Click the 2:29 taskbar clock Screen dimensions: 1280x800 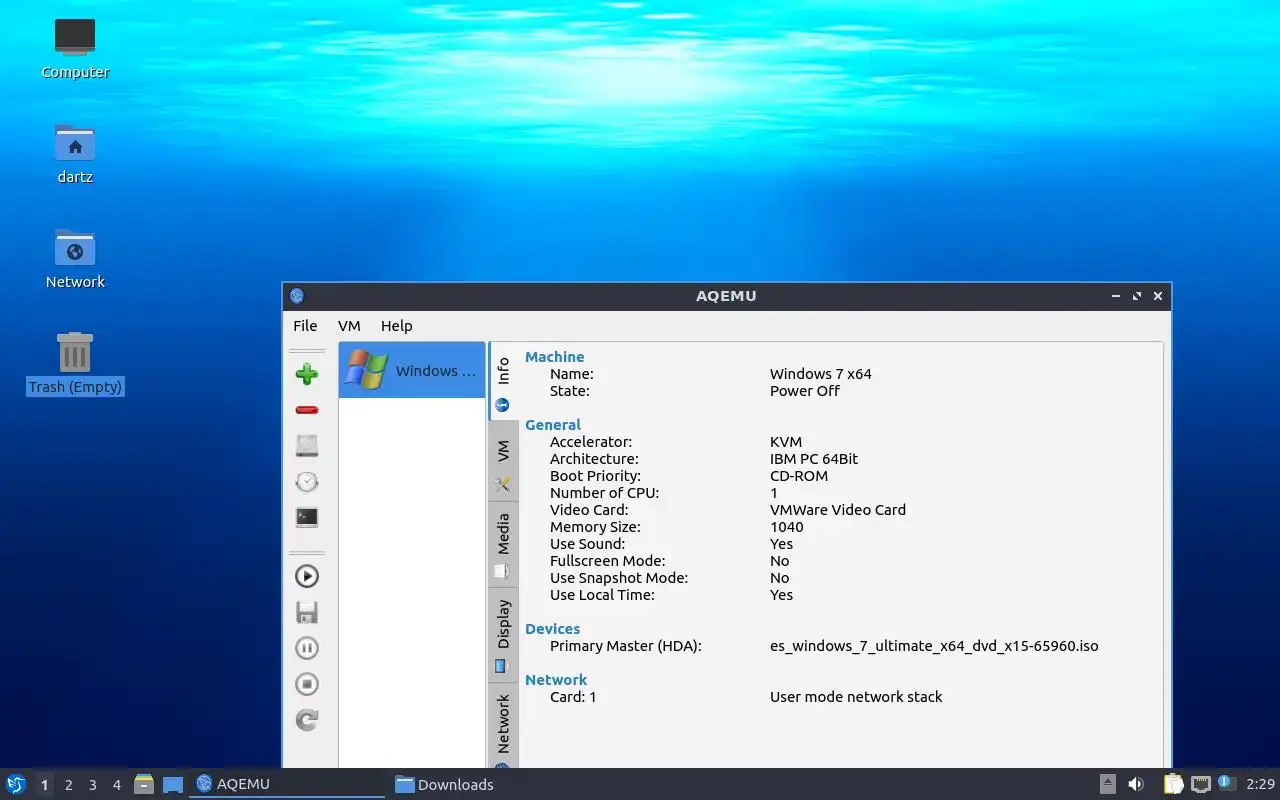pos(1260,784)
